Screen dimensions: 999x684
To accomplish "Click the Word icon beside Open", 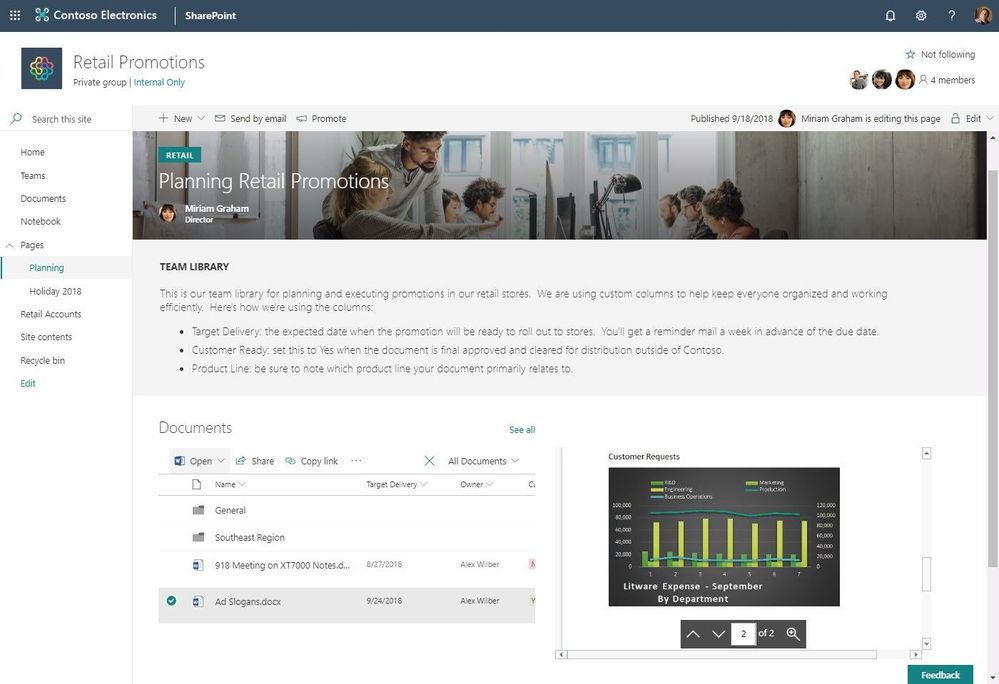I will [x=180, y=460].
